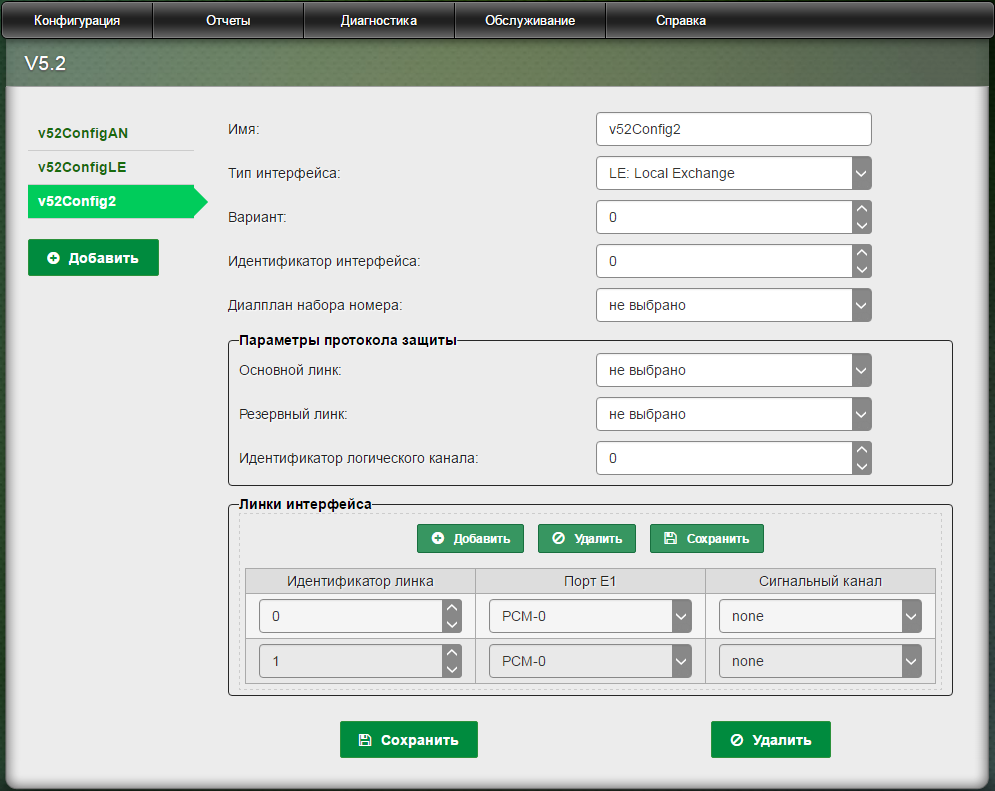Screen dimensions: 995x791
Task: Click the Параметры протокола защиты group title
Action: click(x=348, y=340)
